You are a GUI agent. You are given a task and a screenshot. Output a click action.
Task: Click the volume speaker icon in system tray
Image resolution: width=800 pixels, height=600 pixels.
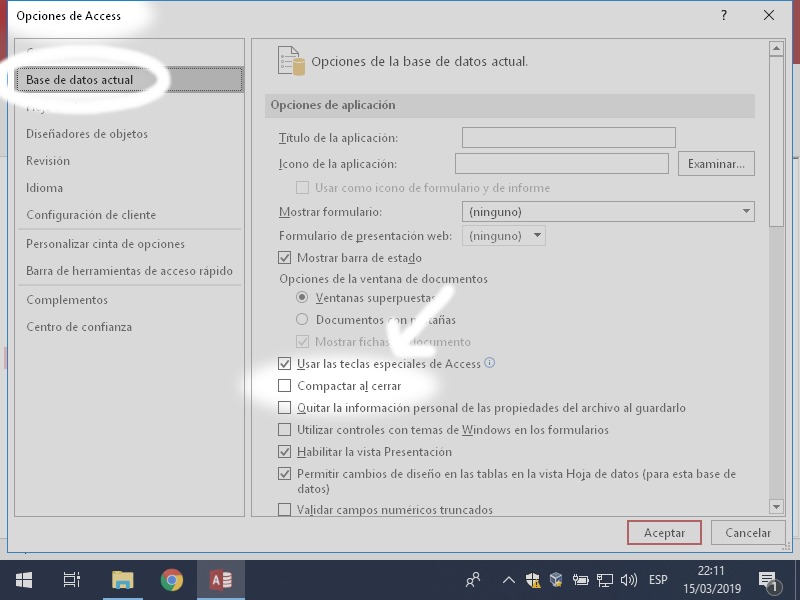[629, 579]
